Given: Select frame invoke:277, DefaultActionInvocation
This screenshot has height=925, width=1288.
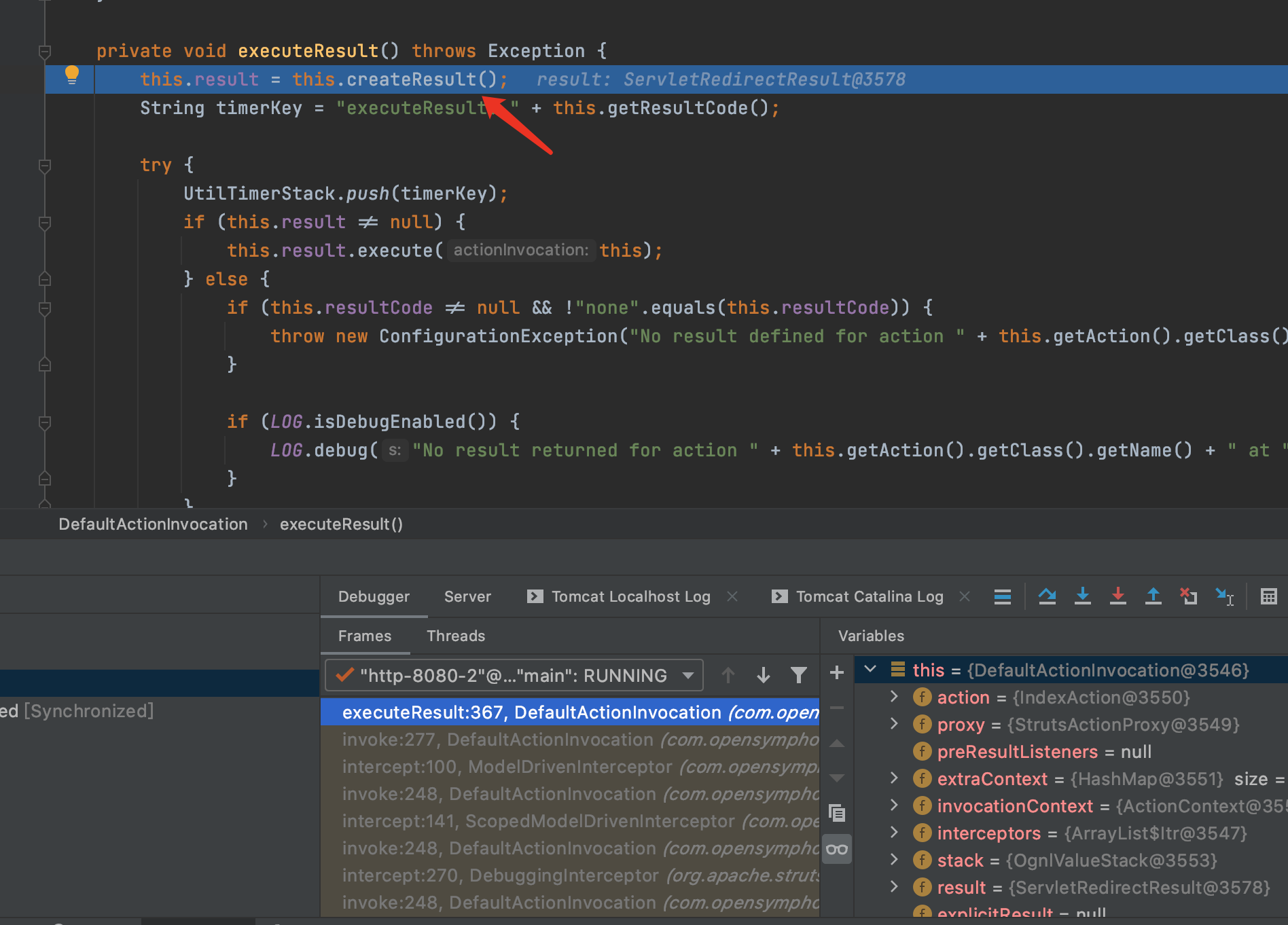Looking at the screenshot, I should tap(570, 739).
